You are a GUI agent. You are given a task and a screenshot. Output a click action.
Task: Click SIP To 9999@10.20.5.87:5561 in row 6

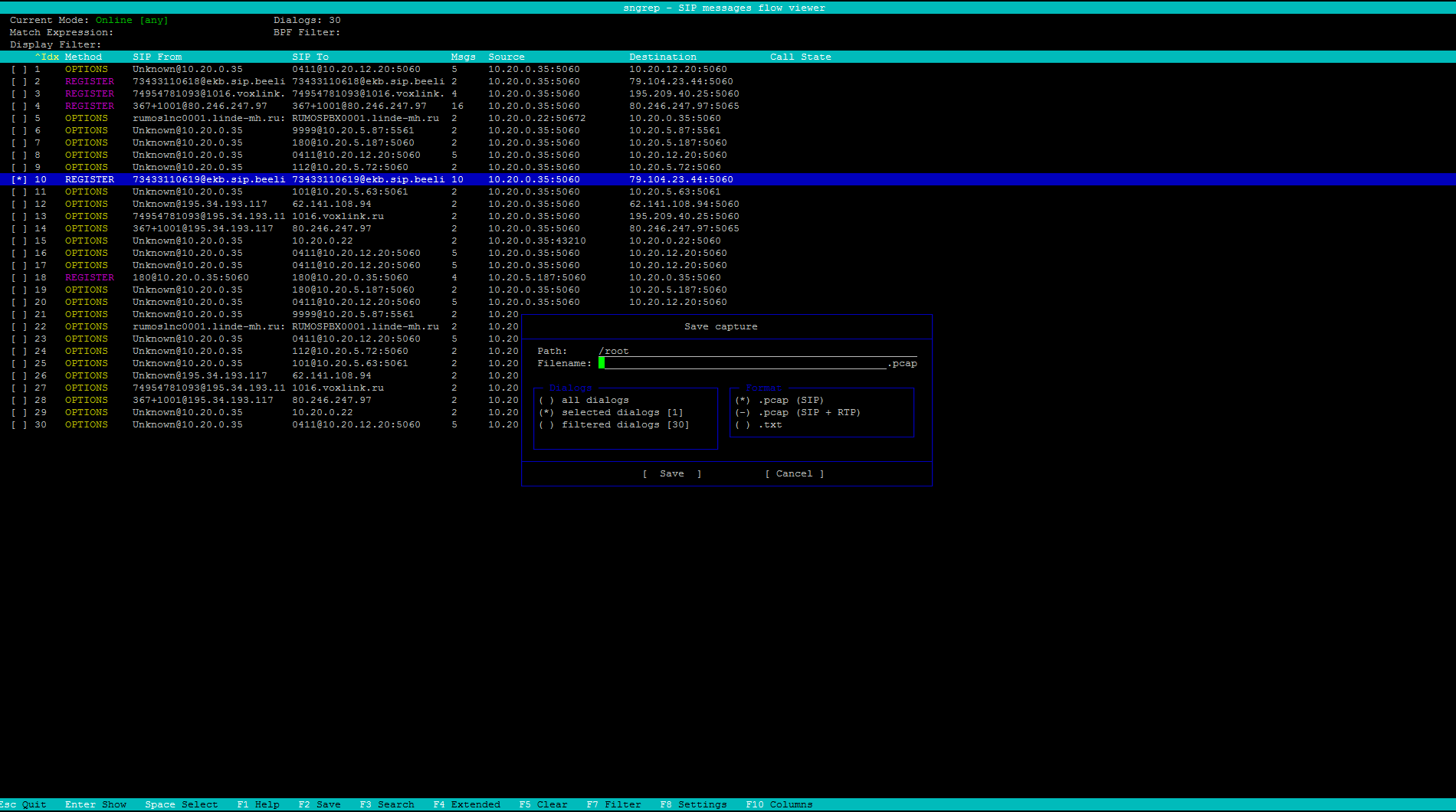[353, 130]
